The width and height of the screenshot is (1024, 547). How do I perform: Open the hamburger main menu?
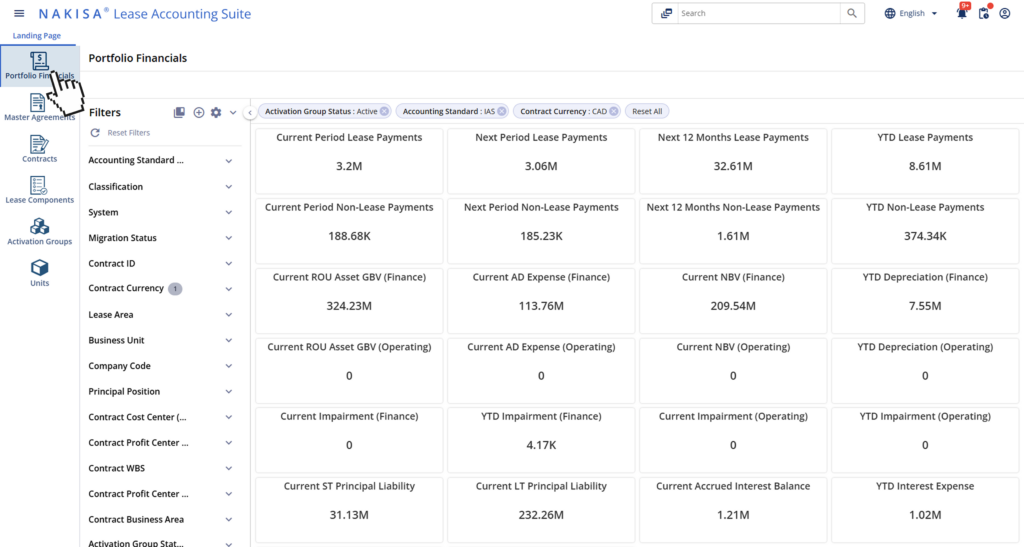pyautogui.click(x=19, y=13)
